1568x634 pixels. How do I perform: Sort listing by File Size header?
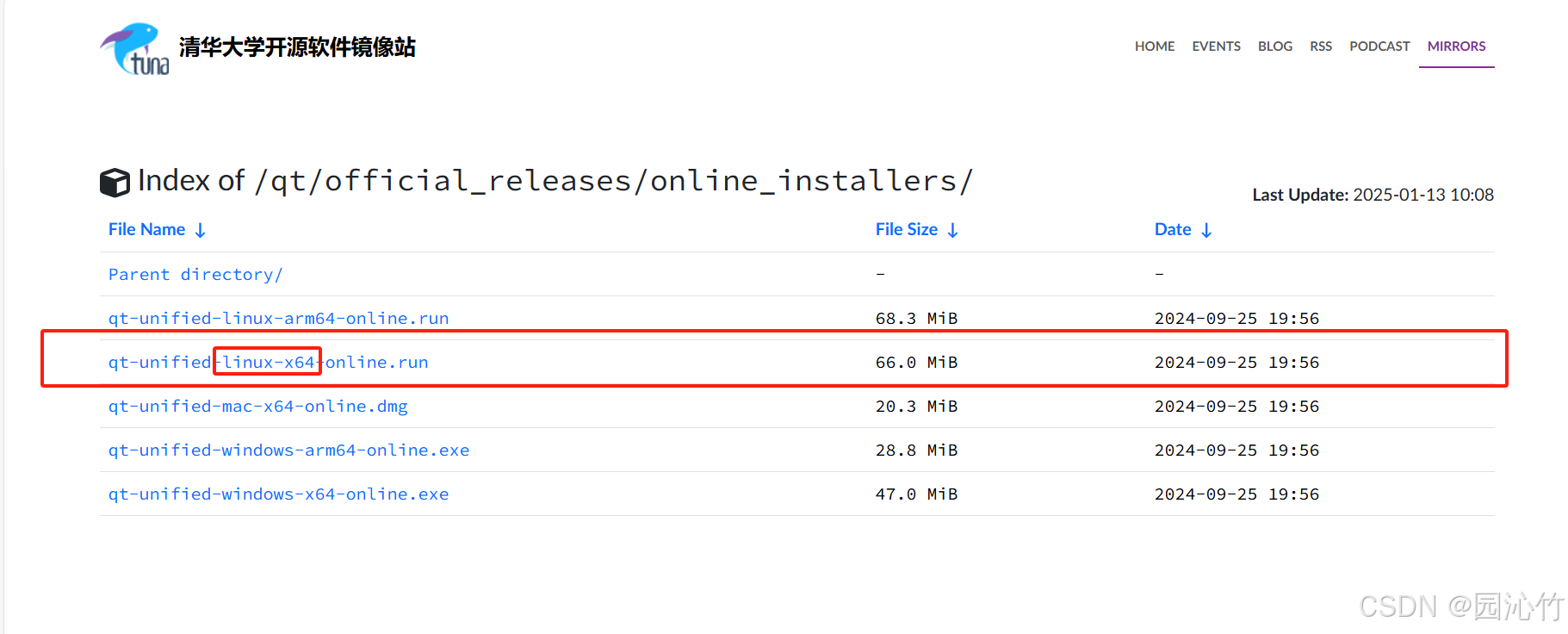pyautogui.click(x=907, y=229)
